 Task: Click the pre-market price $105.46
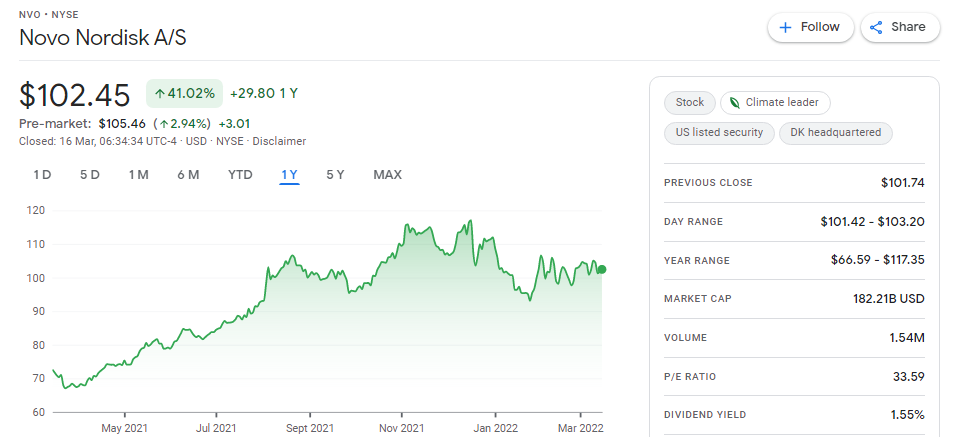[x=122, y=124]
